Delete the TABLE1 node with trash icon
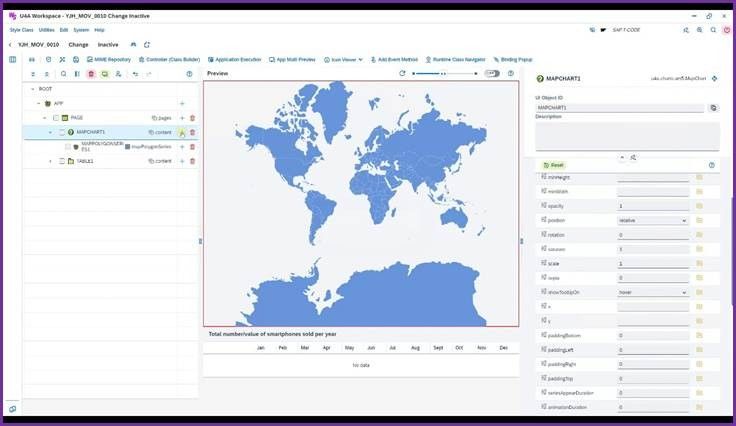This screenshot has height=426, width=736. coord(192,161)
